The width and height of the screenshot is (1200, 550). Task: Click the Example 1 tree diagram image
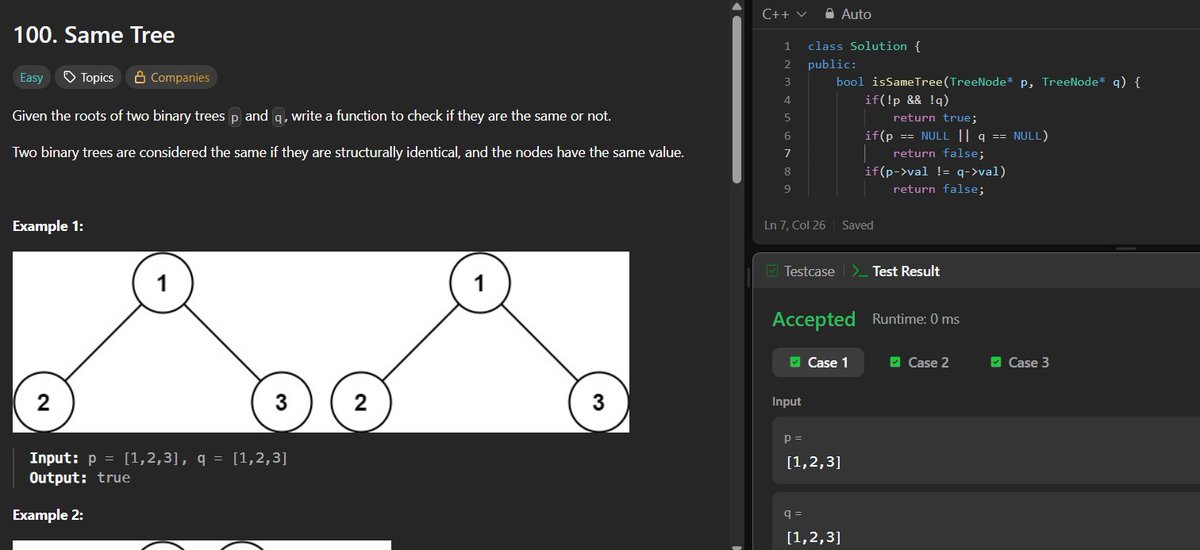click(321, 342)
